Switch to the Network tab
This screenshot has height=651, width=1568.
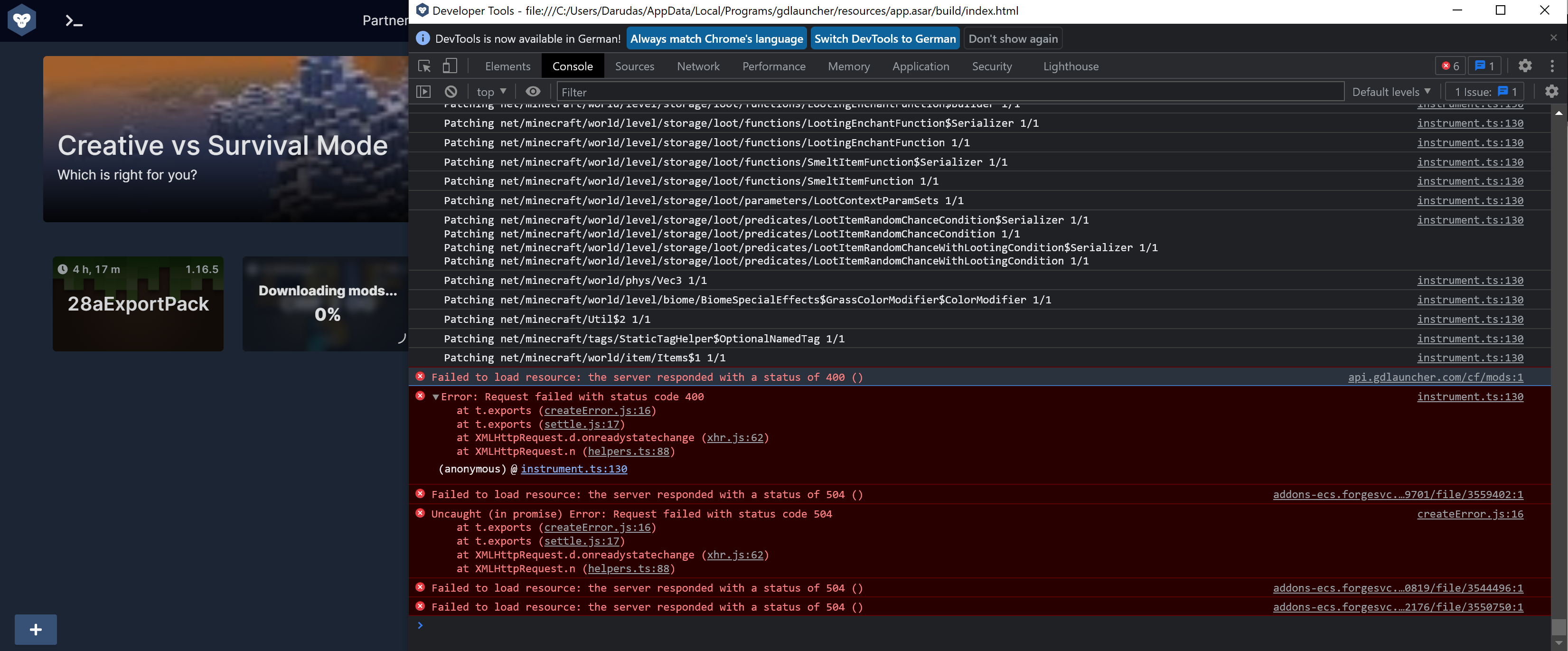click(698, 66)
